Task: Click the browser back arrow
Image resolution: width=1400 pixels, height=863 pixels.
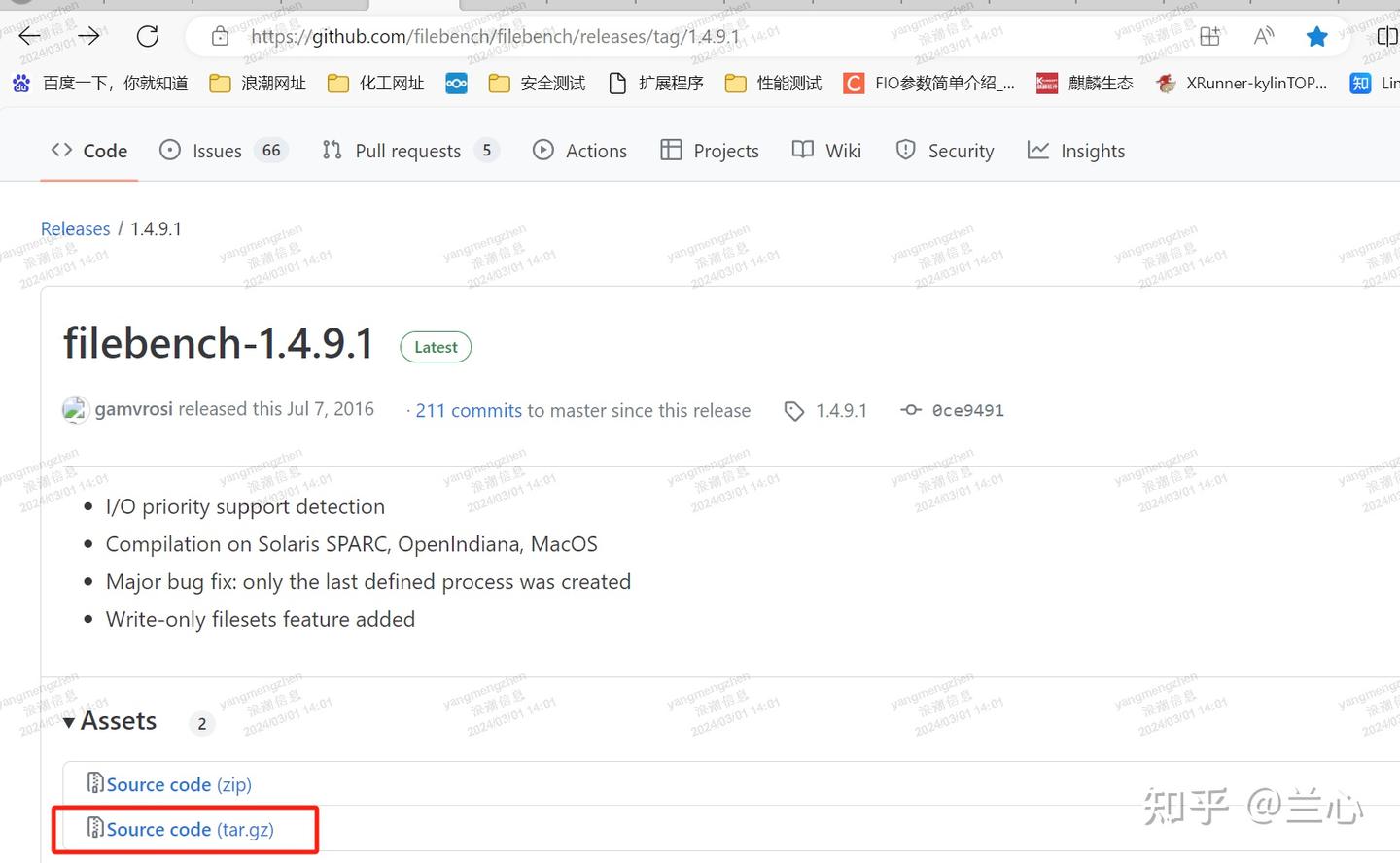Action: pos(28,36)
